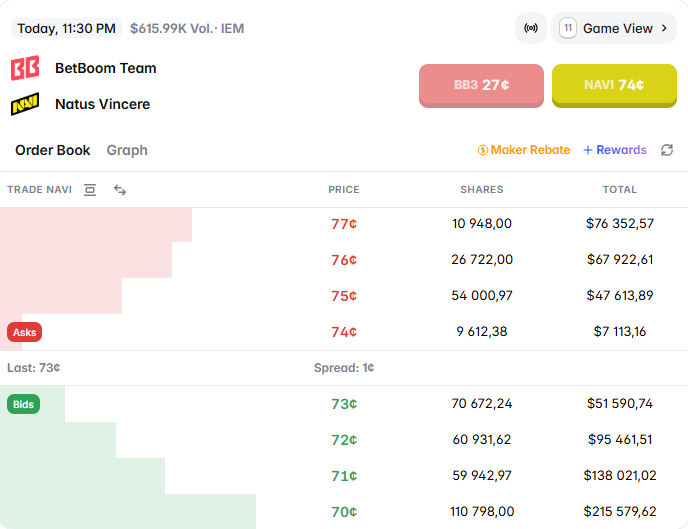
Task: Buy NAVI at 74¢
Action: pos(614,85)
